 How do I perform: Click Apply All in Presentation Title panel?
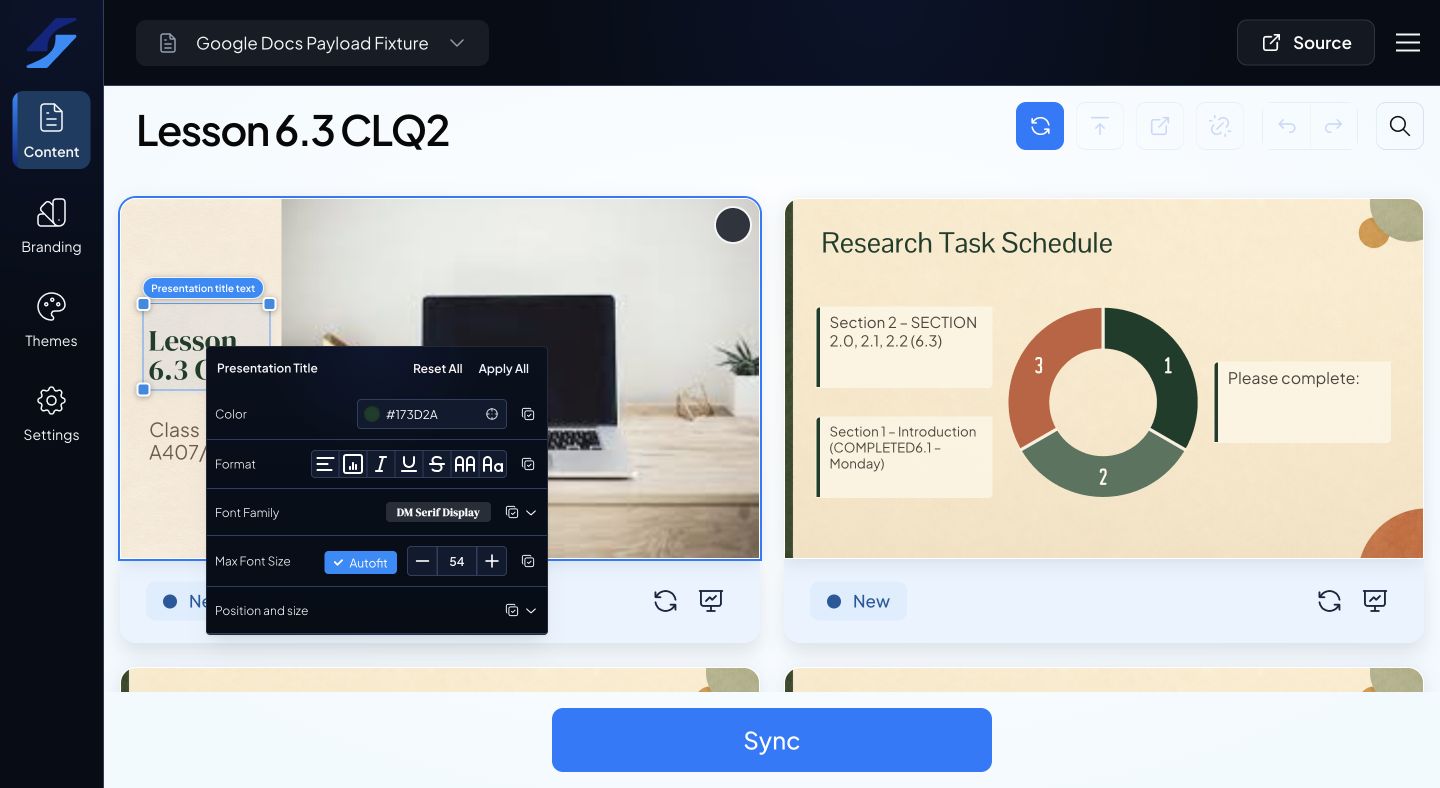coord(504,369)
